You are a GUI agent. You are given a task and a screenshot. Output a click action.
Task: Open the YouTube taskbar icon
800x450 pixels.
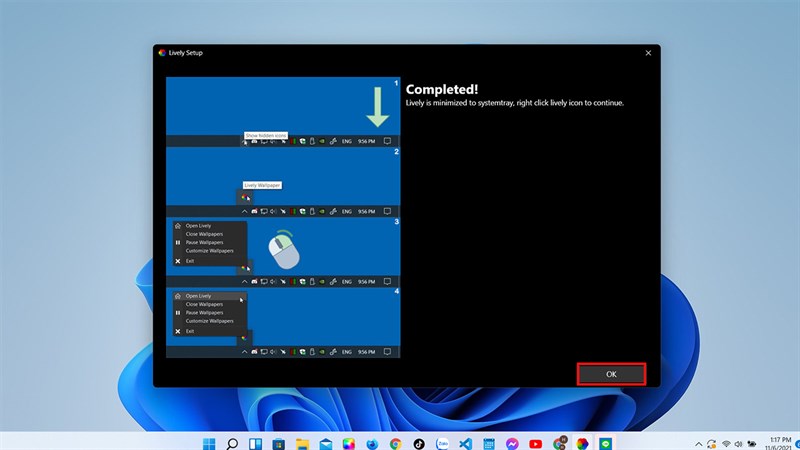535,442
